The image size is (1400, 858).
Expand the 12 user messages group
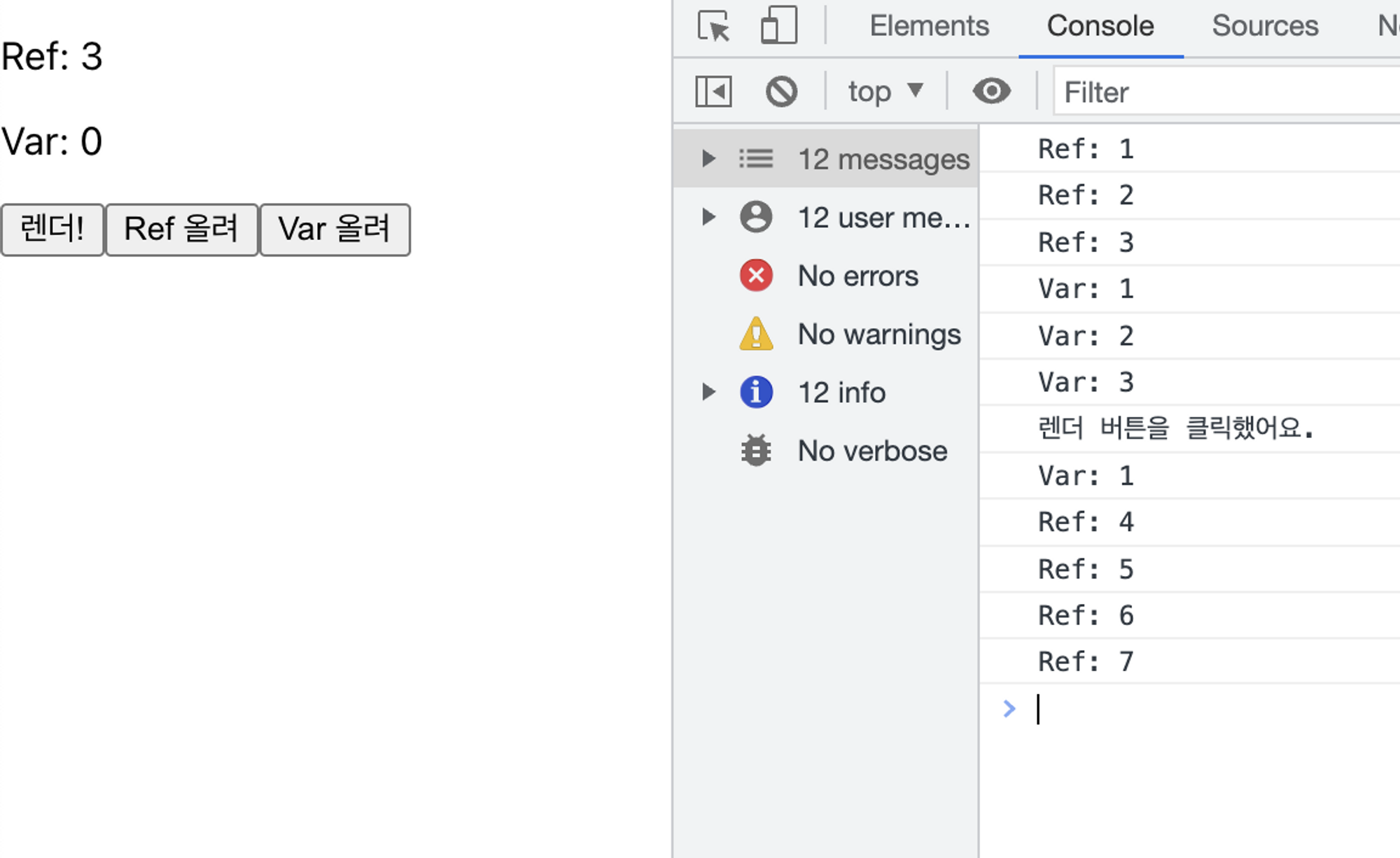tap(708, 218)
